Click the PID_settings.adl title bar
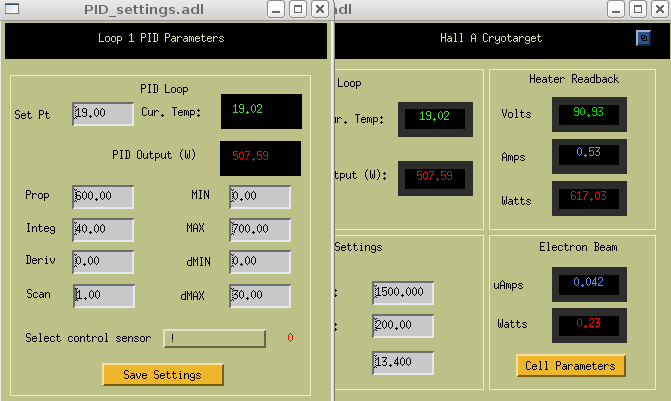 pyautogui.click(x=144, y=9)
